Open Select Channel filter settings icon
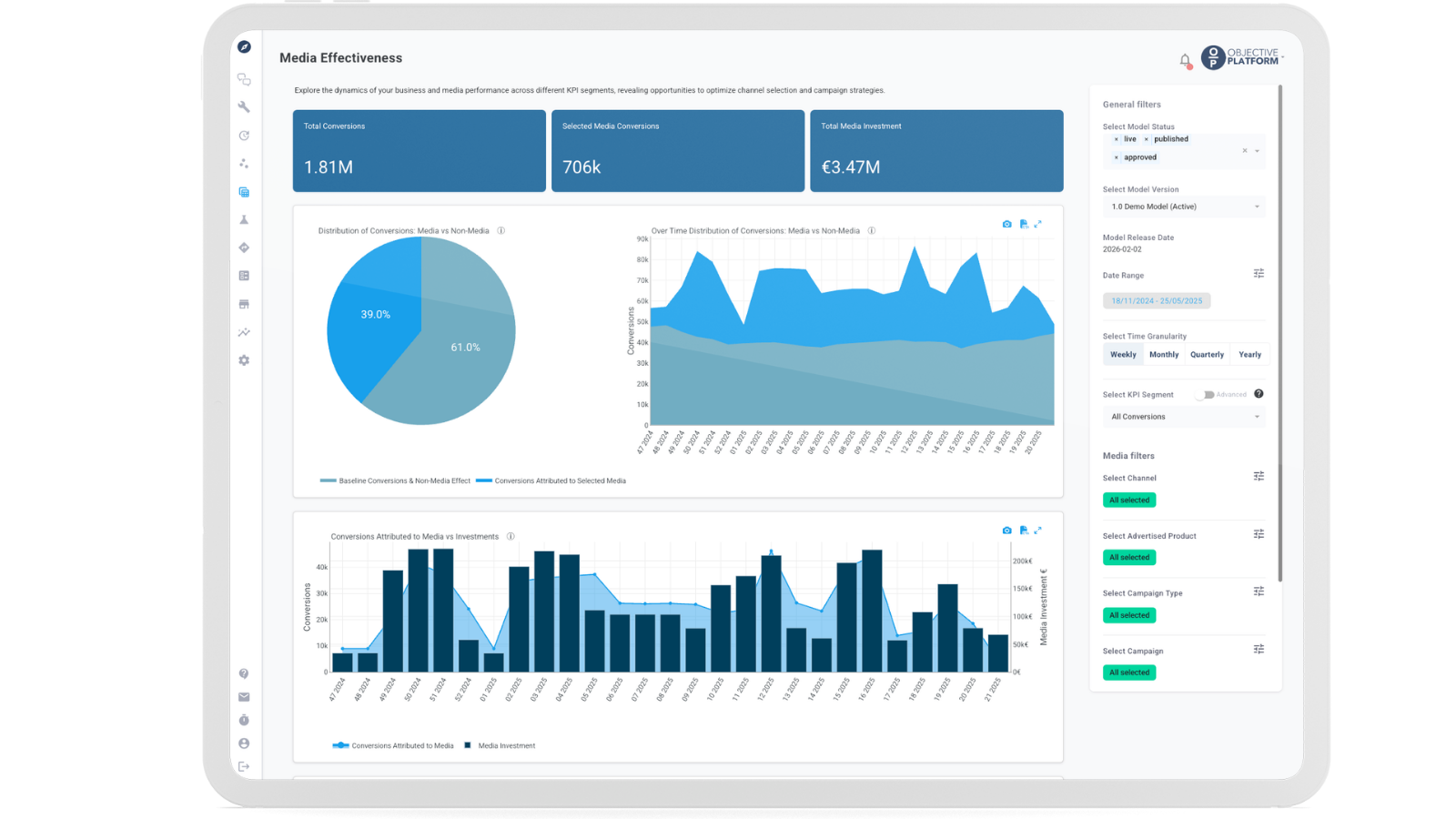 coord(1259,476)
